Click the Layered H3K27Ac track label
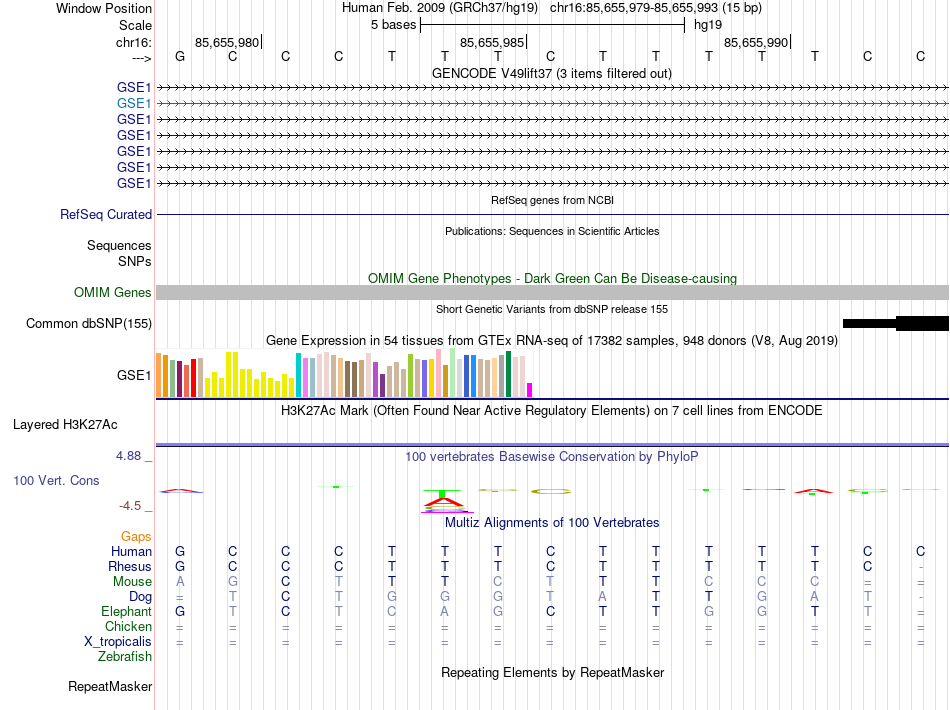This screenshot has height=710, width=950. click(x=65, y=425)
